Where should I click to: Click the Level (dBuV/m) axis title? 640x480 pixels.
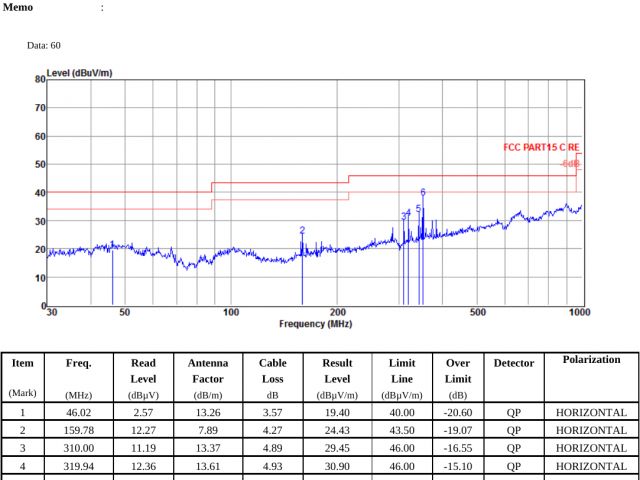[79, 73]
